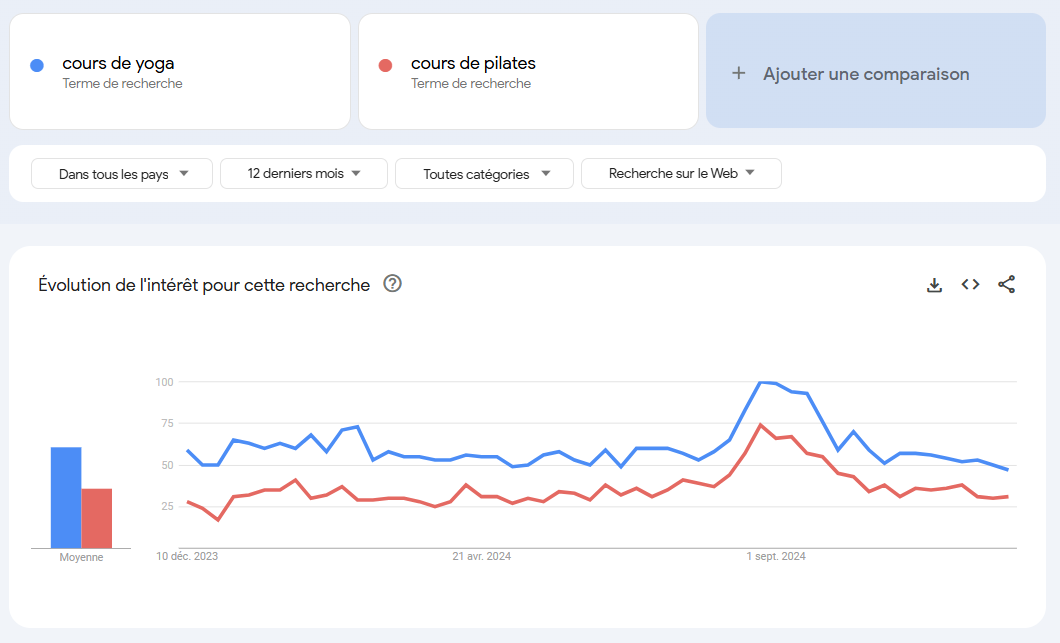The width and height of the screenshot is (1060, 643).
Task: Click the embed code icon
Action: (x=970, y=285)
